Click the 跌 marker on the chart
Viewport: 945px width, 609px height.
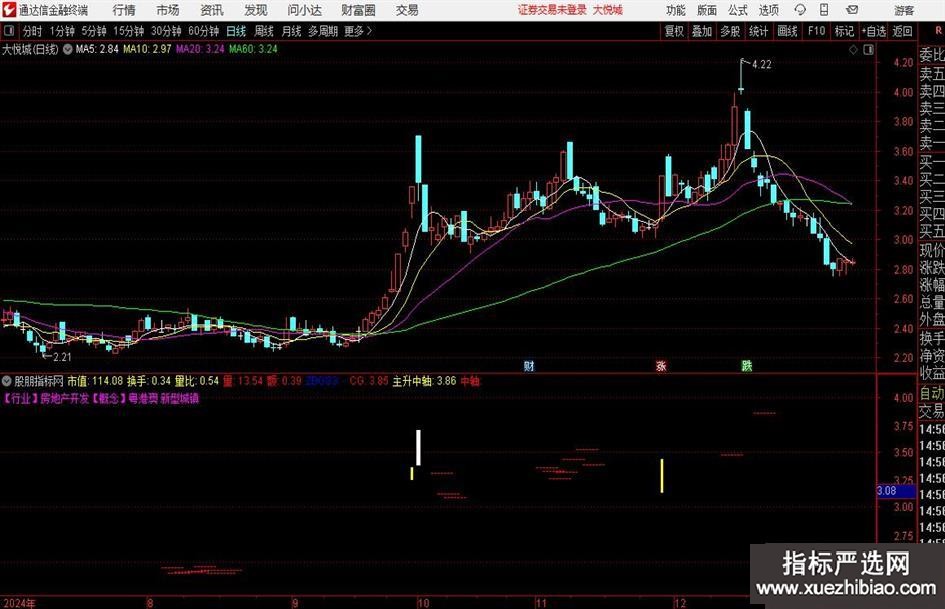coord(747,365)
